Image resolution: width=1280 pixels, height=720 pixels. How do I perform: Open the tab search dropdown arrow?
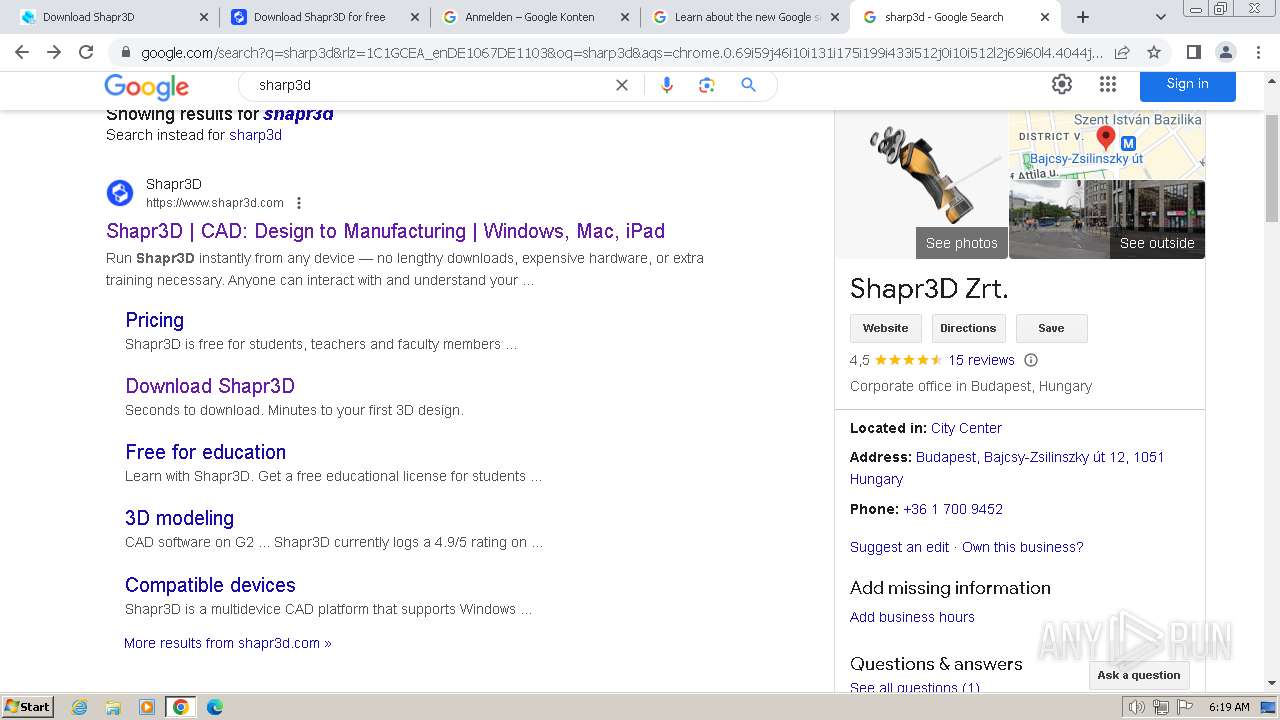tap(1160, 17)
